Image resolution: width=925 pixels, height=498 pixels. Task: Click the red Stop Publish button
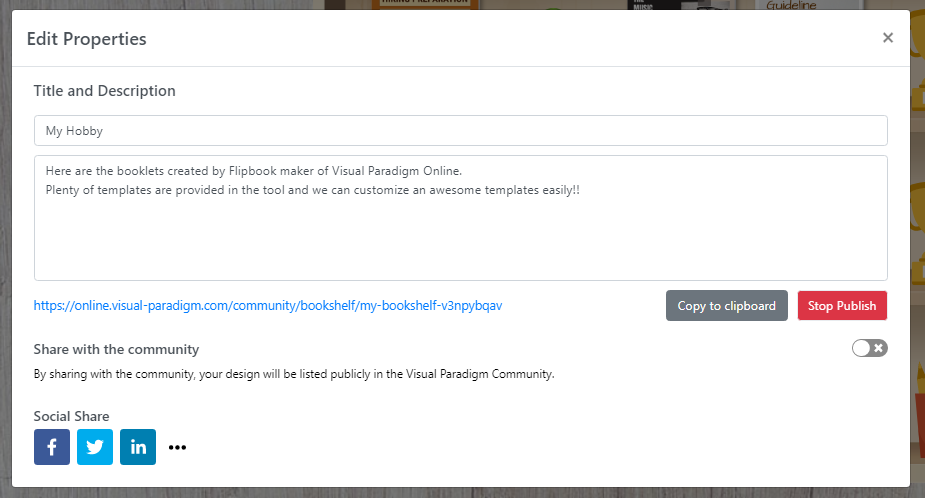842,306
